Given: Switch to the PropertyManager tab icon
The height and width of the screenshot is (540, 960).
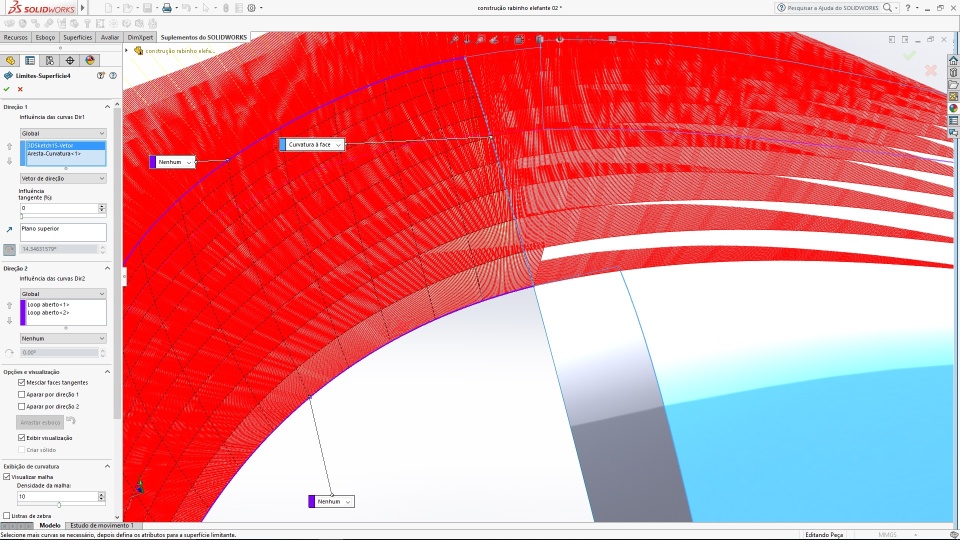Looking at the screenshot, I should pos(29,60).
